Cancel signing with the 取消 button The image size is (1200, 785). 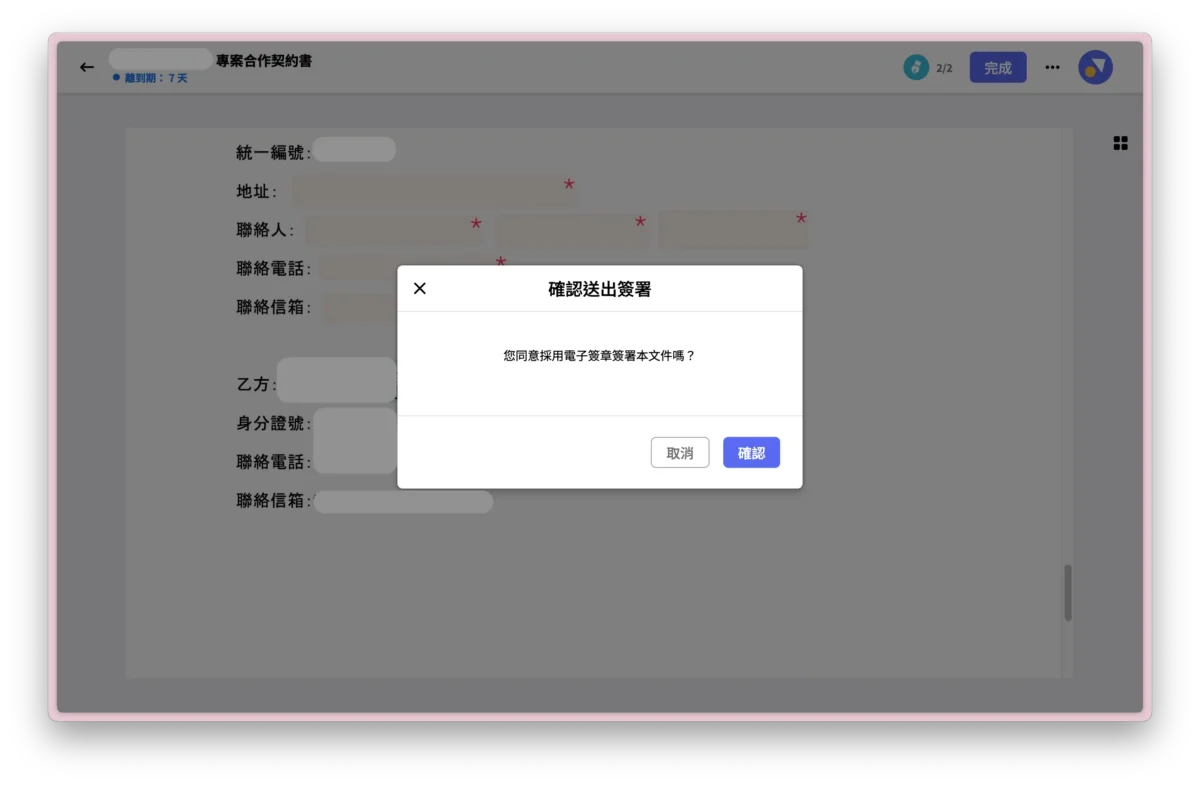click(x=680, y=452)
